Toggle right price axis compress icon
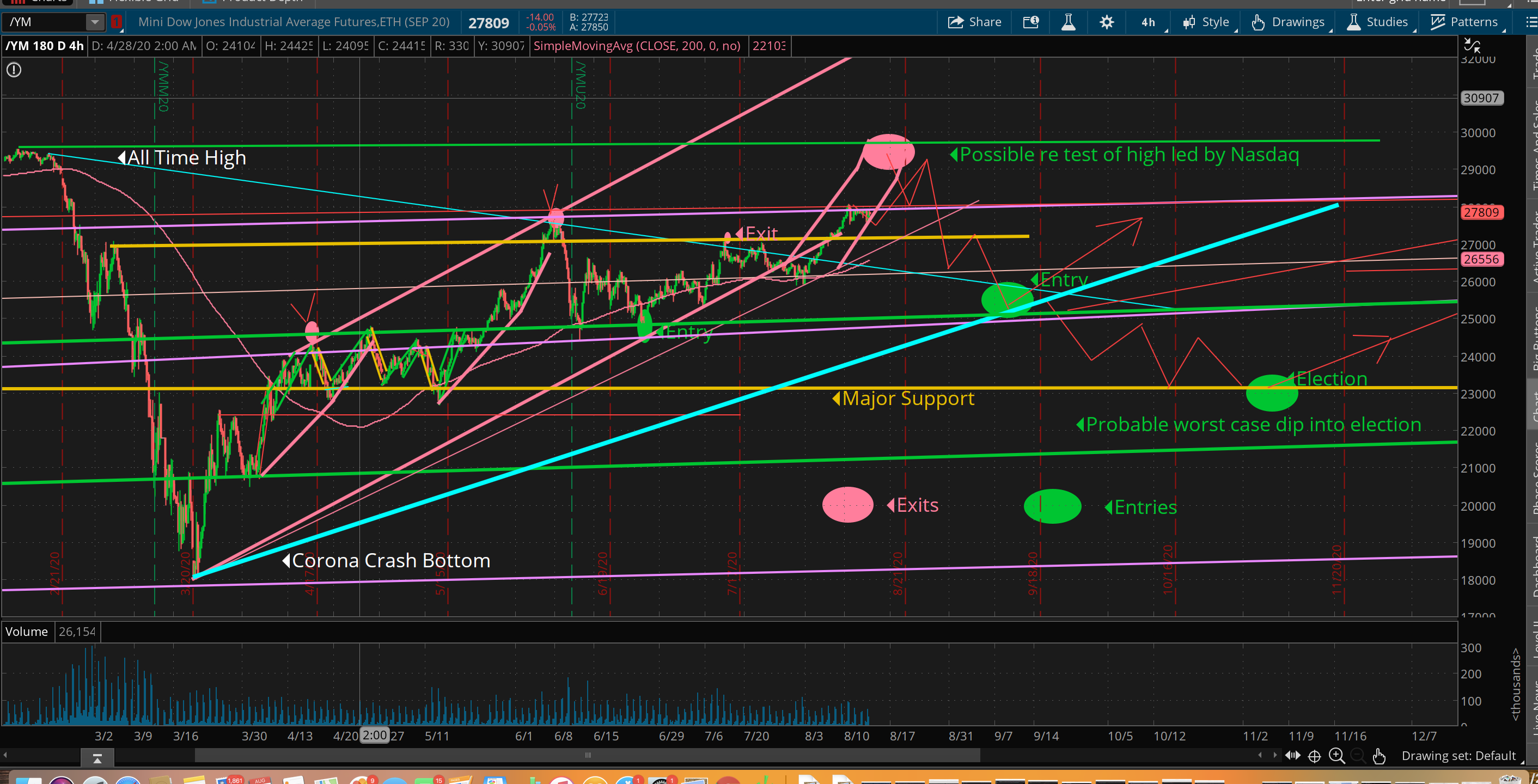Screen dimensions: 1538x784 (x=1472, y=45)
